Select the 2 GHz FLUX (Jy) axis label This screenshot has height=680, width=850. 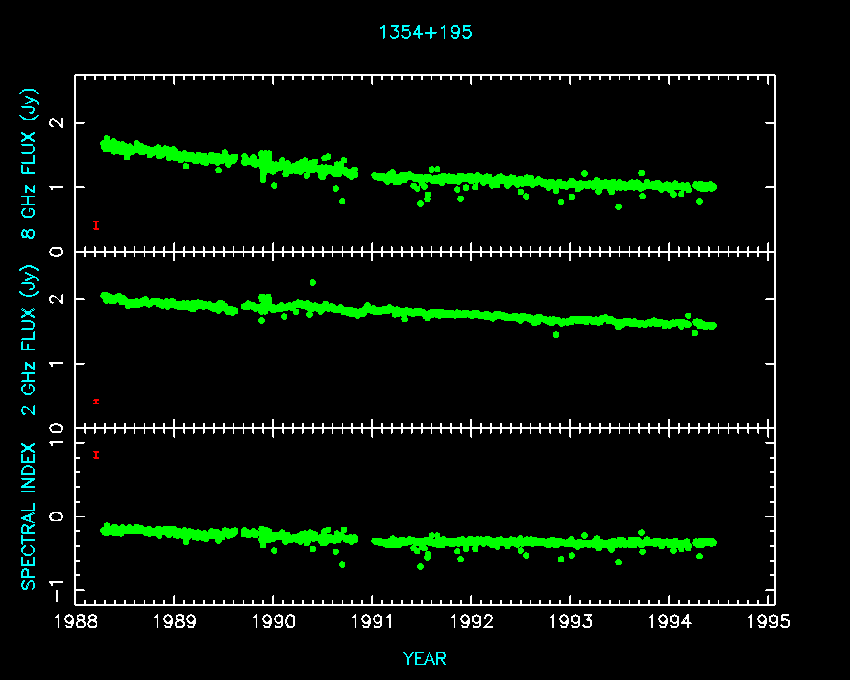point(29,339)
